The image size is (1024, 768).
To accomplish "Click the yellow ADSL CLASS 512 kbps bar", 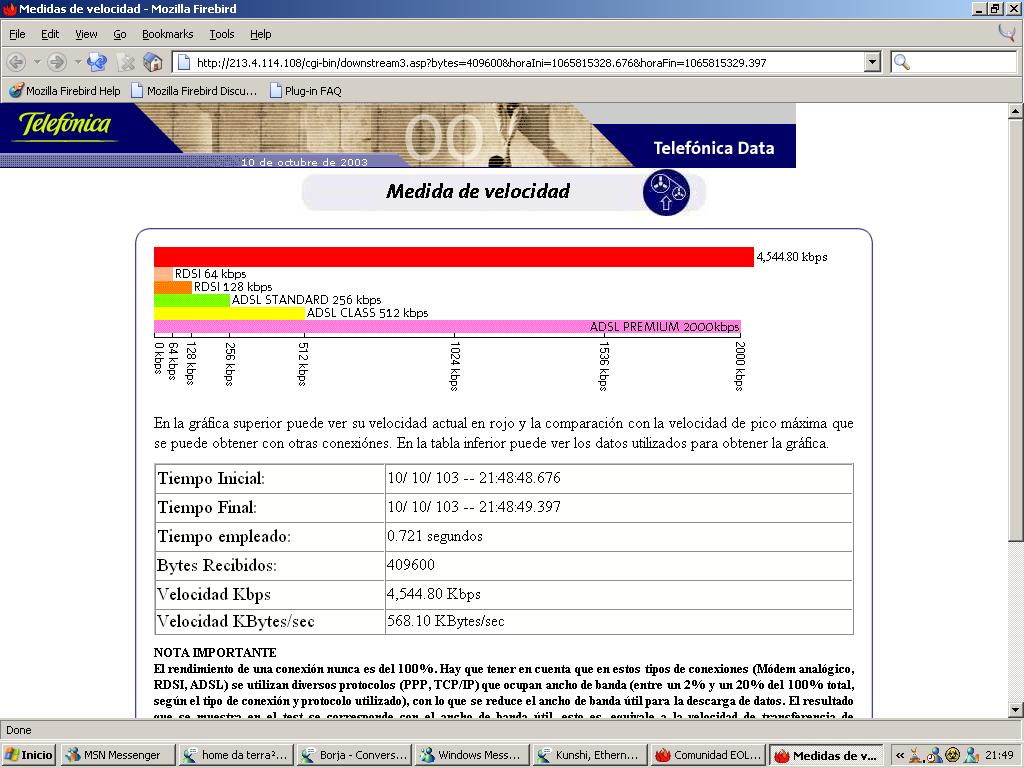I will (230, 313).
